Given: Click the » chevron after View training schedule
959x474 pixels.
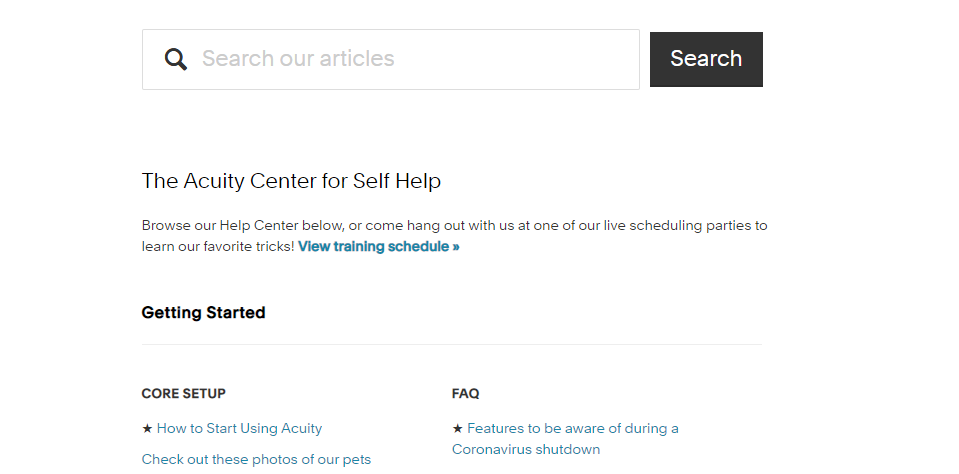Looking at the screenshot, I should (456, 246).
